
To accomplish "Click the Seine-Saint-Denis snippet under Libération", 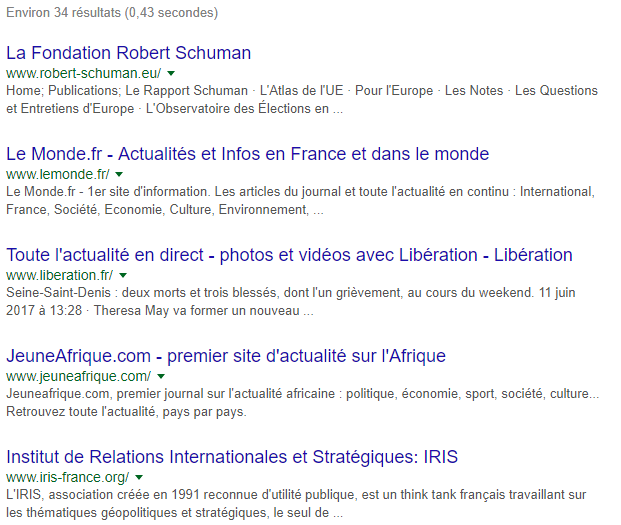I will 300,302.
